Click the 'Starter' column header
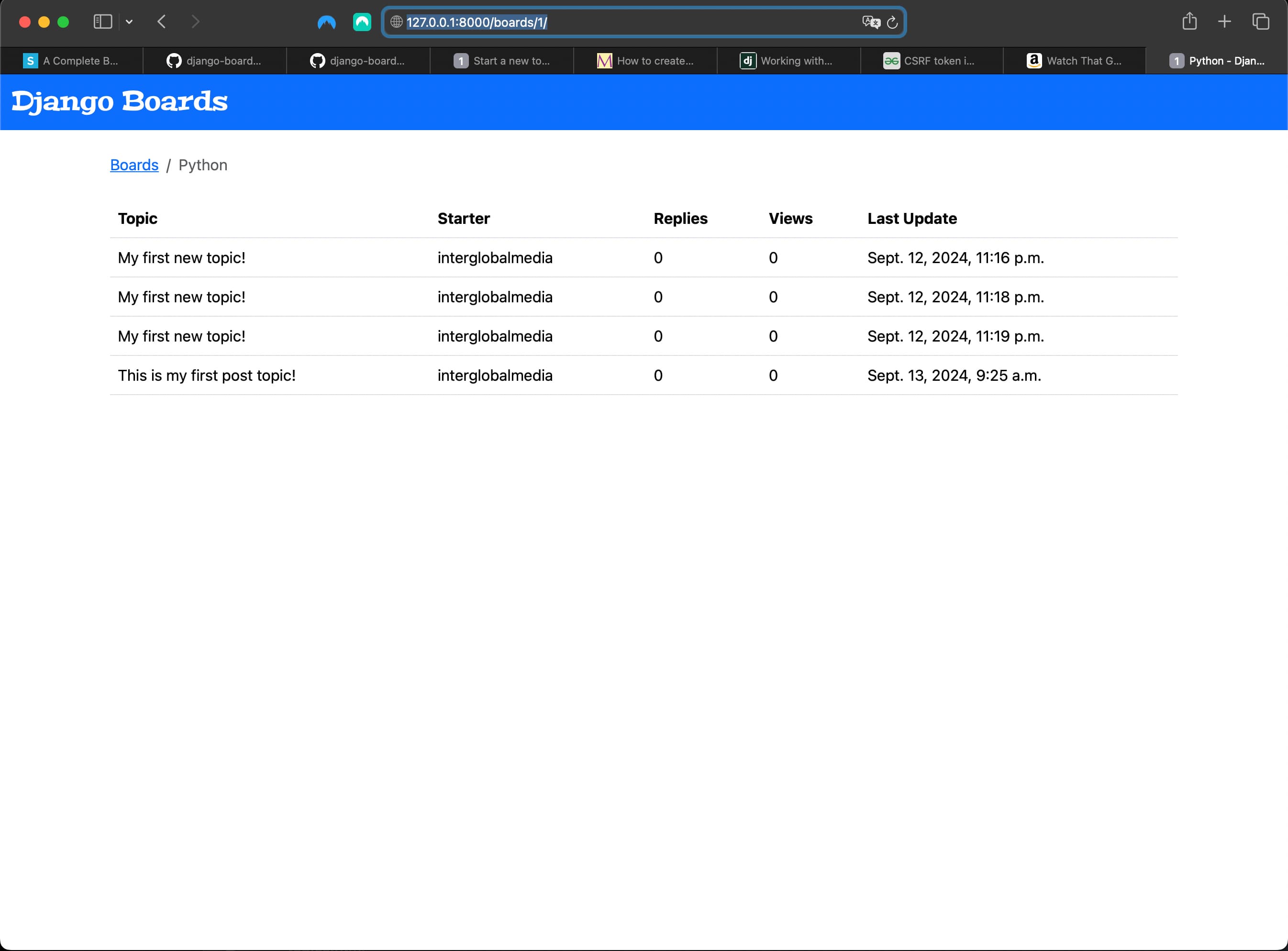The image size is (1288, 951). 464,219
